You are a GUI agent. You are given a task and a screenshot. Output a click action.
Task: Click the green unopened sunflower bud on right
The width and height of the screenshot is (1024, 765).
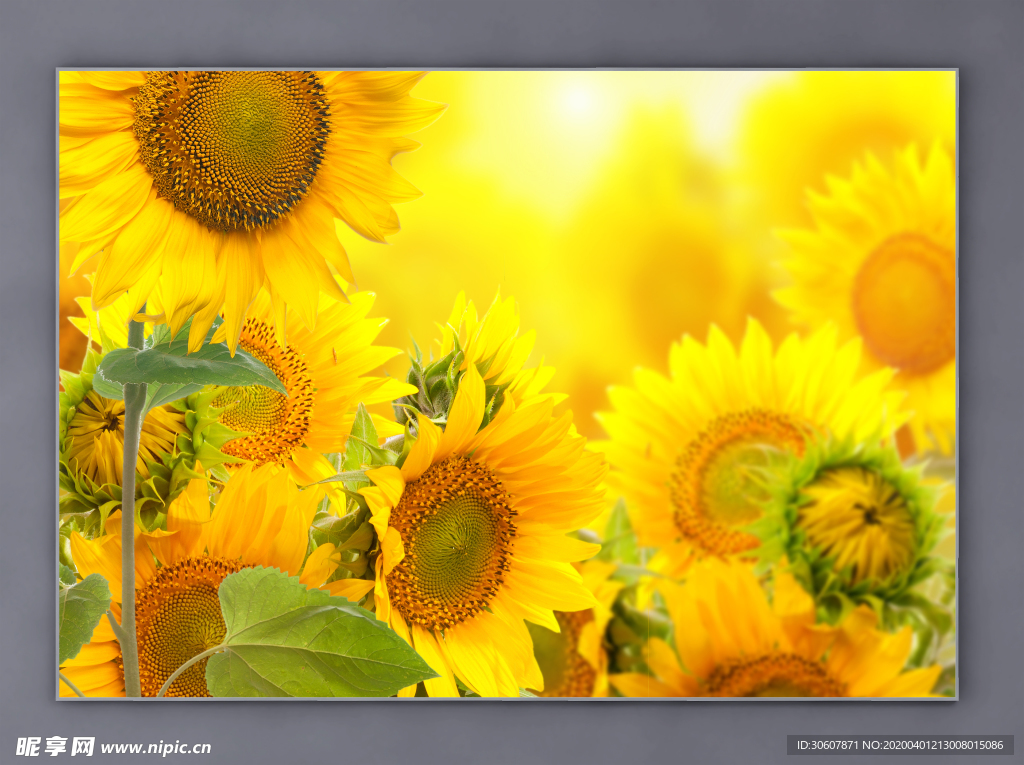[x=856, y=524]
